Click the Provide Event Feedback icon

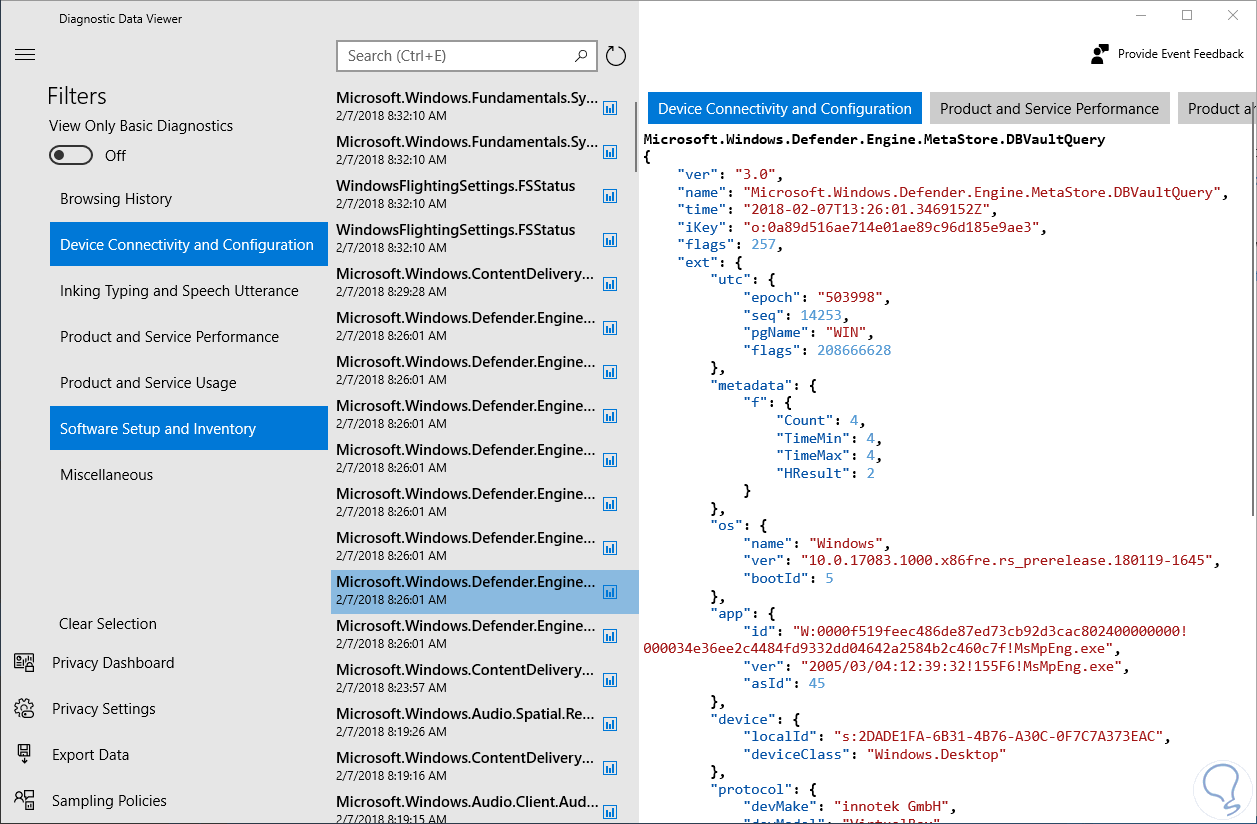pyautogui.click(x=1100, y=54)
